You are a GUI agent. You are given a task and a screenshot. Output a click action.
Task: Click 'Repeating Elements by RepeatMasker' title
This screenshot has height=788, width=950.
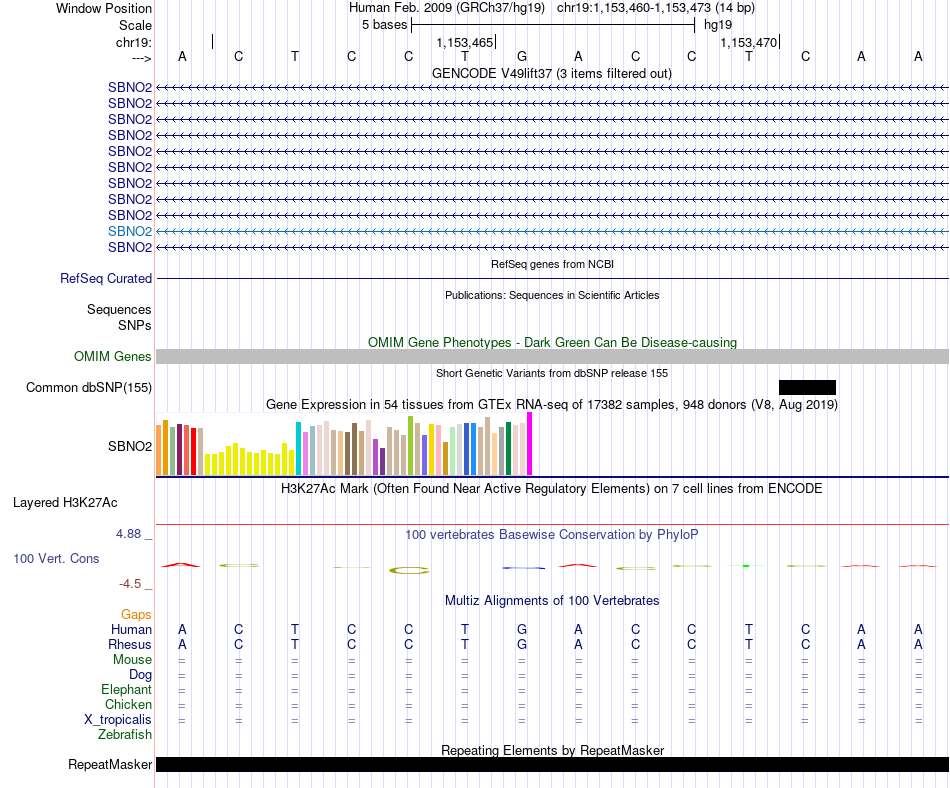[x=553, y=750]
